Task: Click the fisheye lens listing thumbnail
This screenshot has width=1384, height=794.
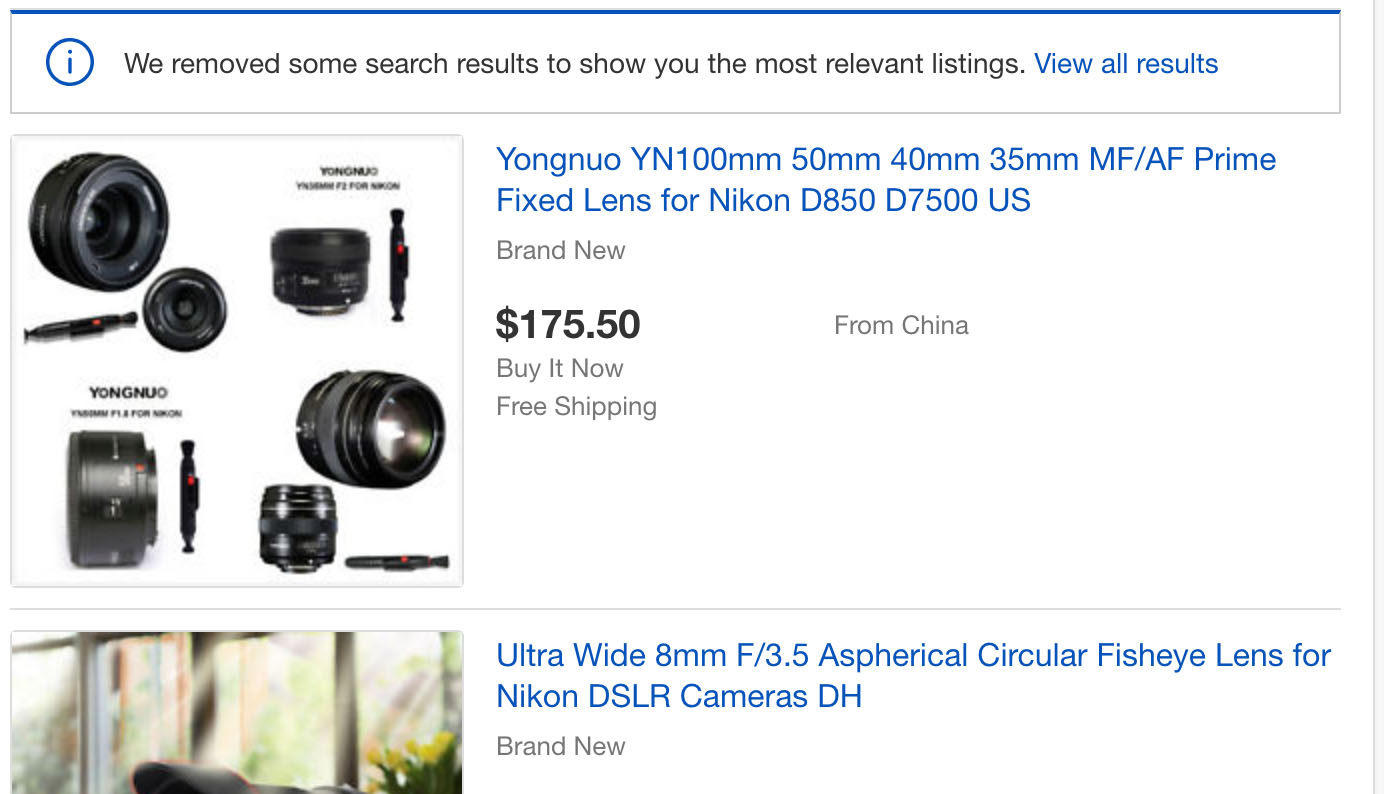Action: tap(237, 712)
